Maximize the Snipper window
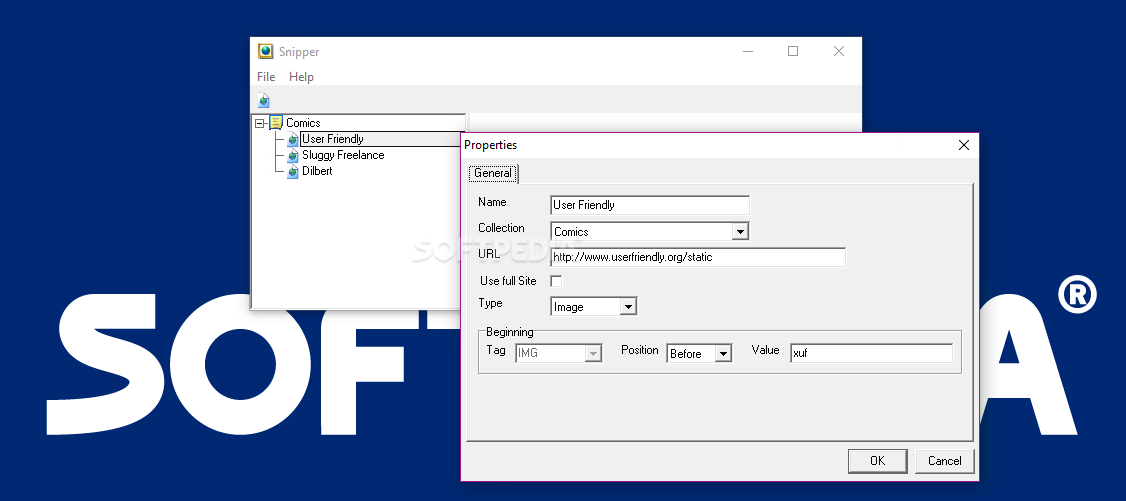Screen dimensions: 1126x501 coord(793,52)
